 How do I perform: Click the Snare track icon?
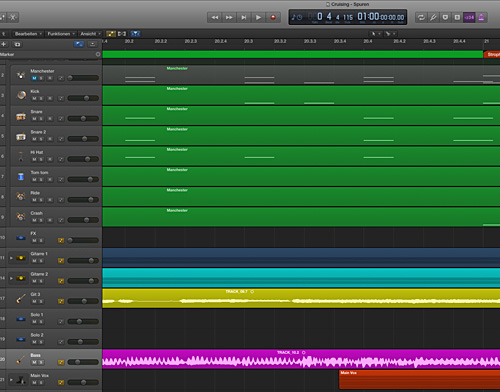coord(21,116)
